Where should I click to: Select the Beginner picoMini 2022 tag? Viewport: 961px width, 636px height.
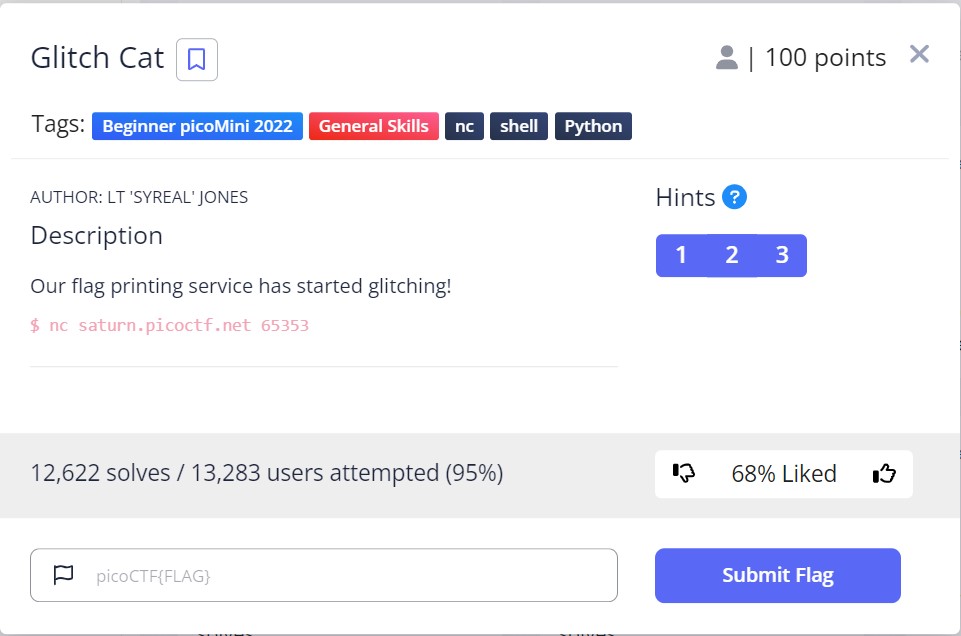click(197, 126)
